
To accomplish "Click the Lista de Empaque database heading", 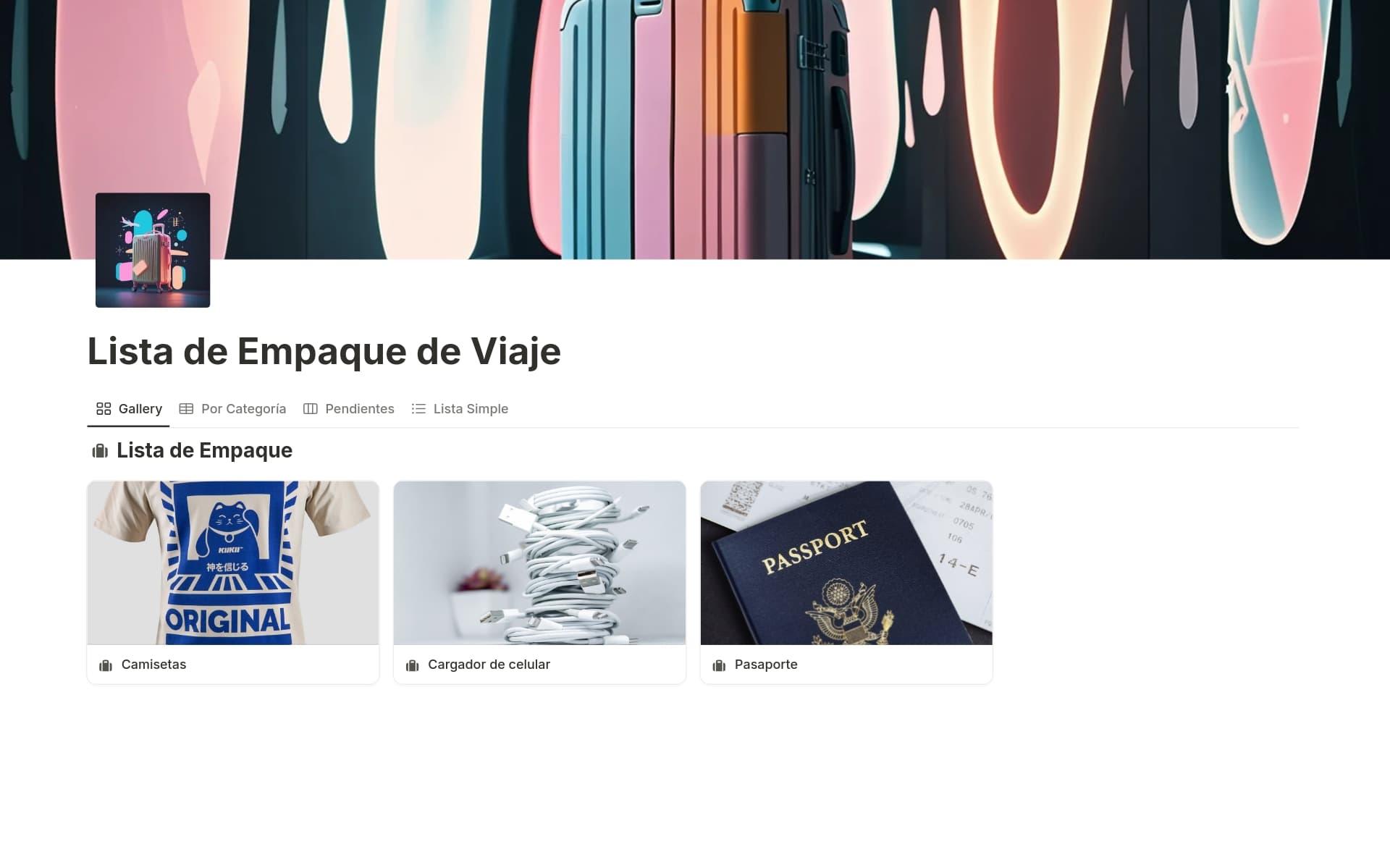I will pos(204,450).
